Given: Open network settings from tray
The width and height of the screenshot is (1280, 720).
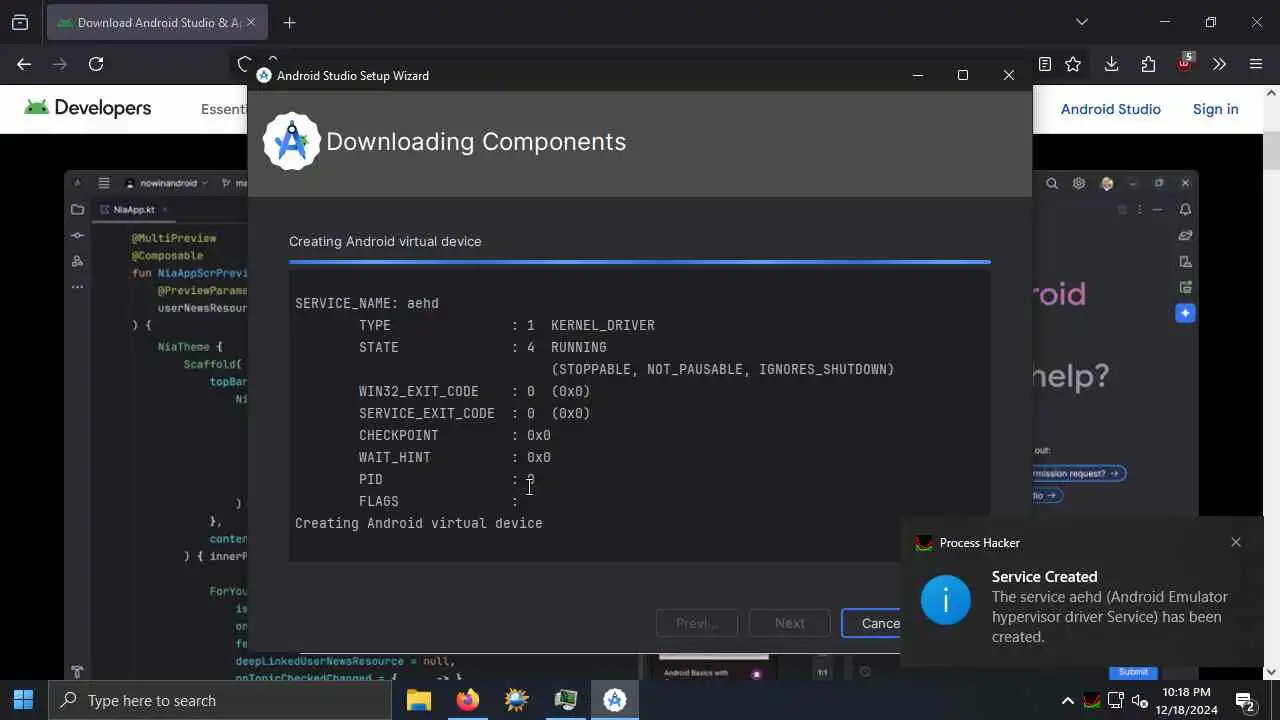Looking at the screenshot, I should [1116, 701].
